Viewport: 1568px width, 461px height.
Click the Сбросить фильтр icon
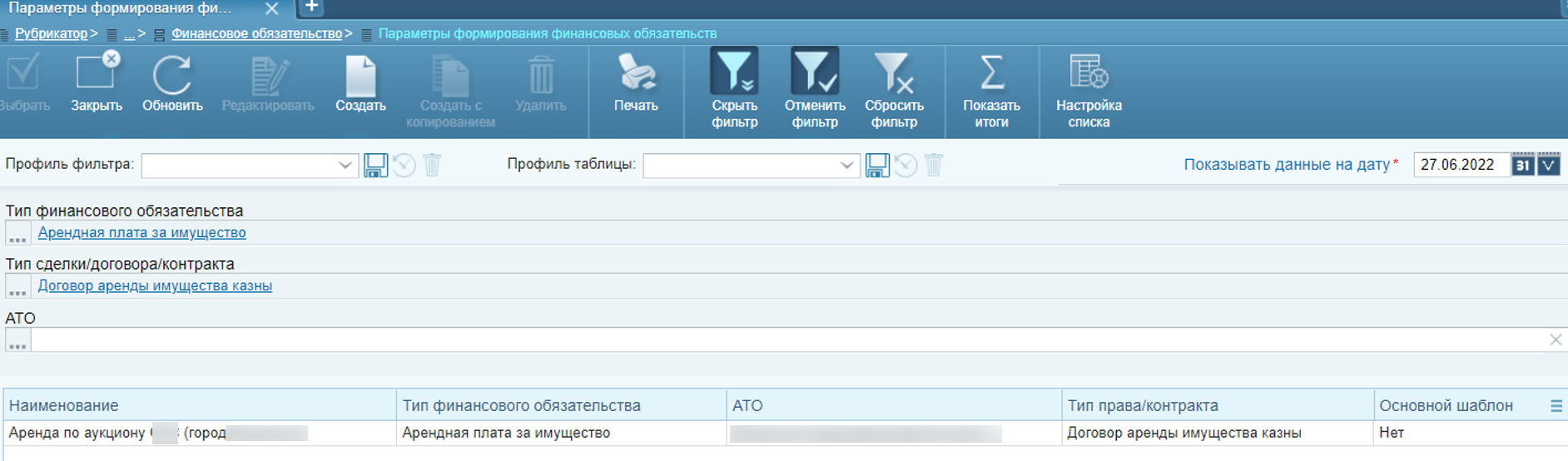pyautogui.click(x=893, y=75)
